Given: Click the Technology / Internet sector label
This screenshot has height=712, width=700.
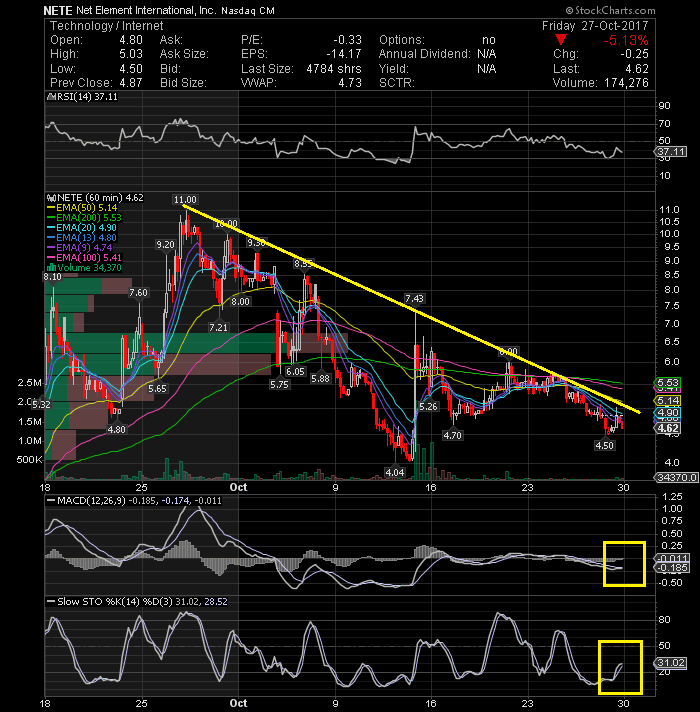Looking at the screenshot, I should [106, 26].
